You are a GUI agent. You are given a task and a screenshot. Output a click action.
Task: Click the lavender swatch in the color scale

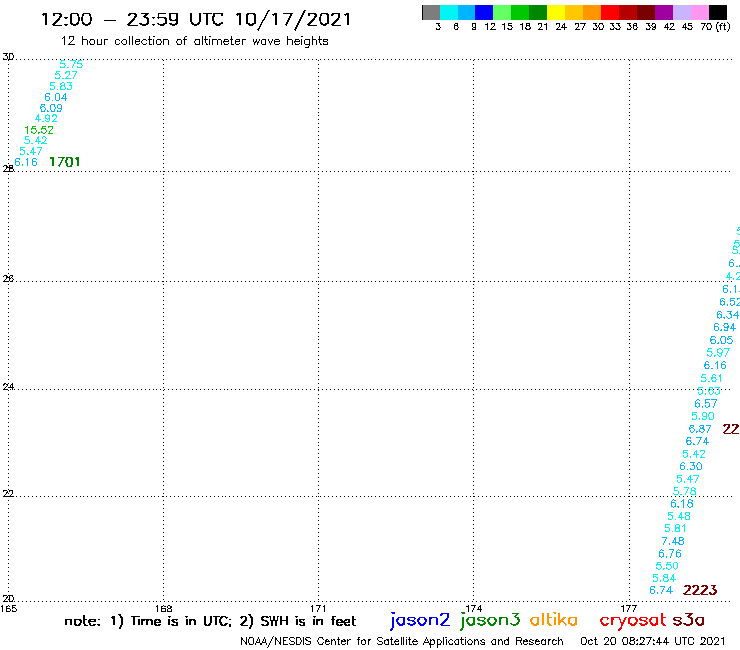click(681, 12)
